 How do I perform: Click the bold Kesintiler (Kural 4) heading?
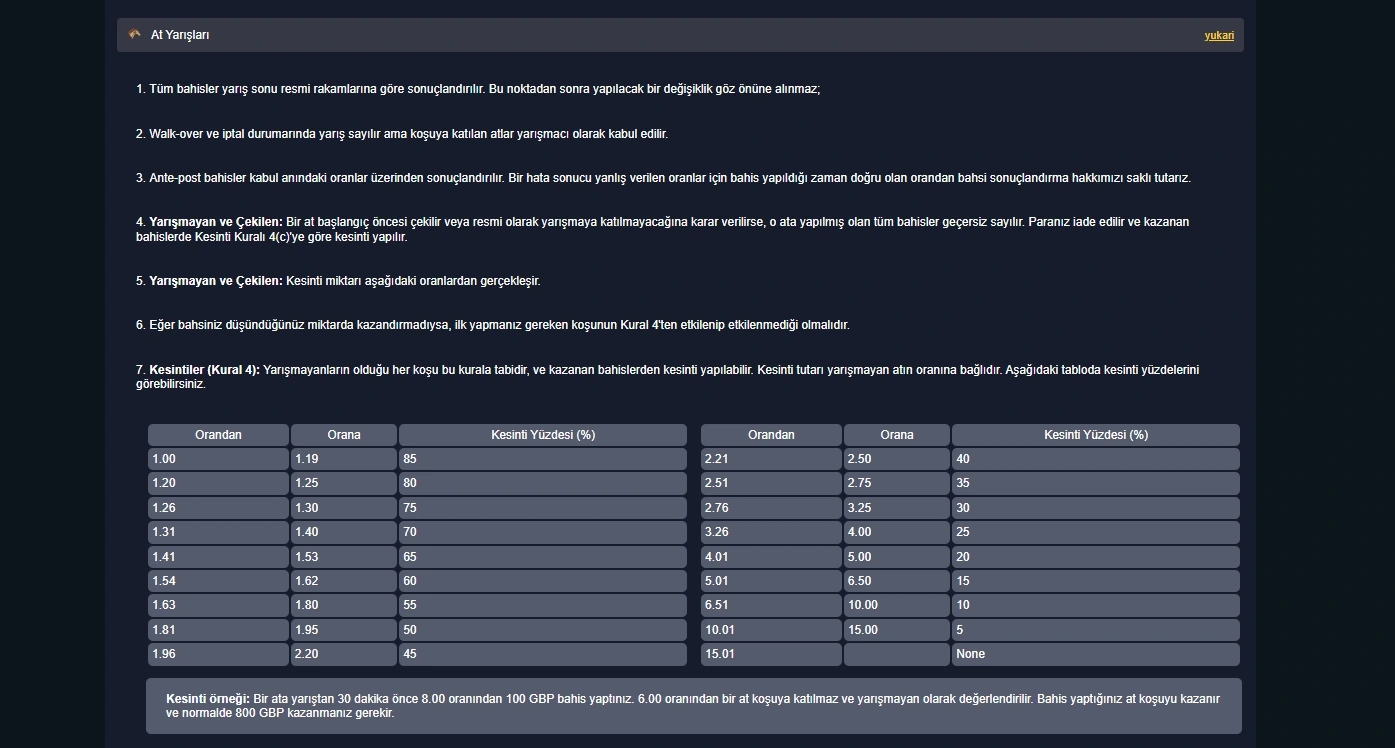204,370
